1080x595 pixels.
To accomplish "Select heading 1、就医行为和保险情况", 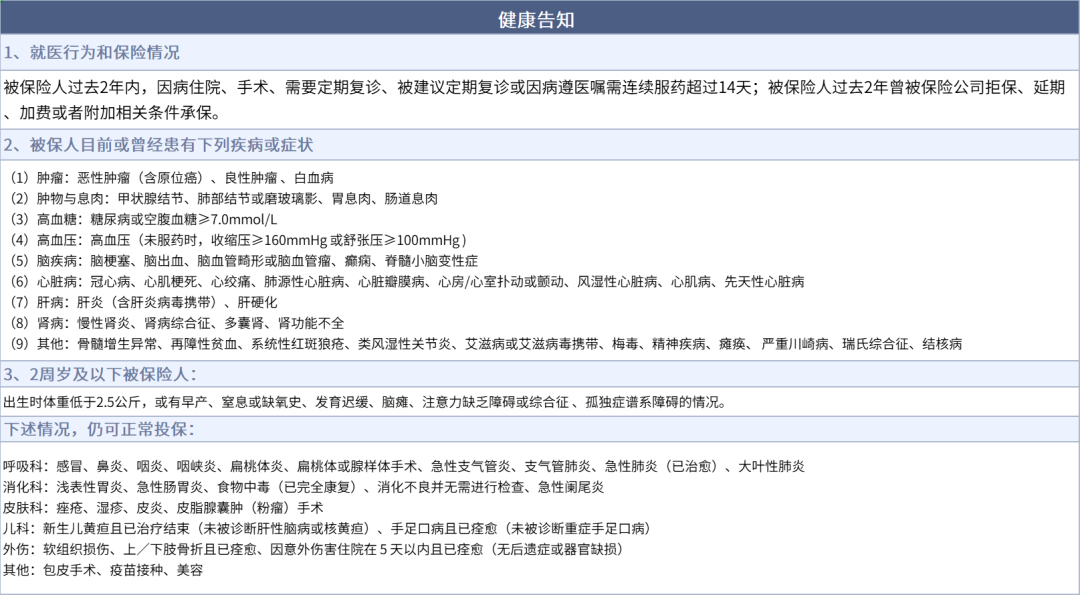I will coord(92,52).
